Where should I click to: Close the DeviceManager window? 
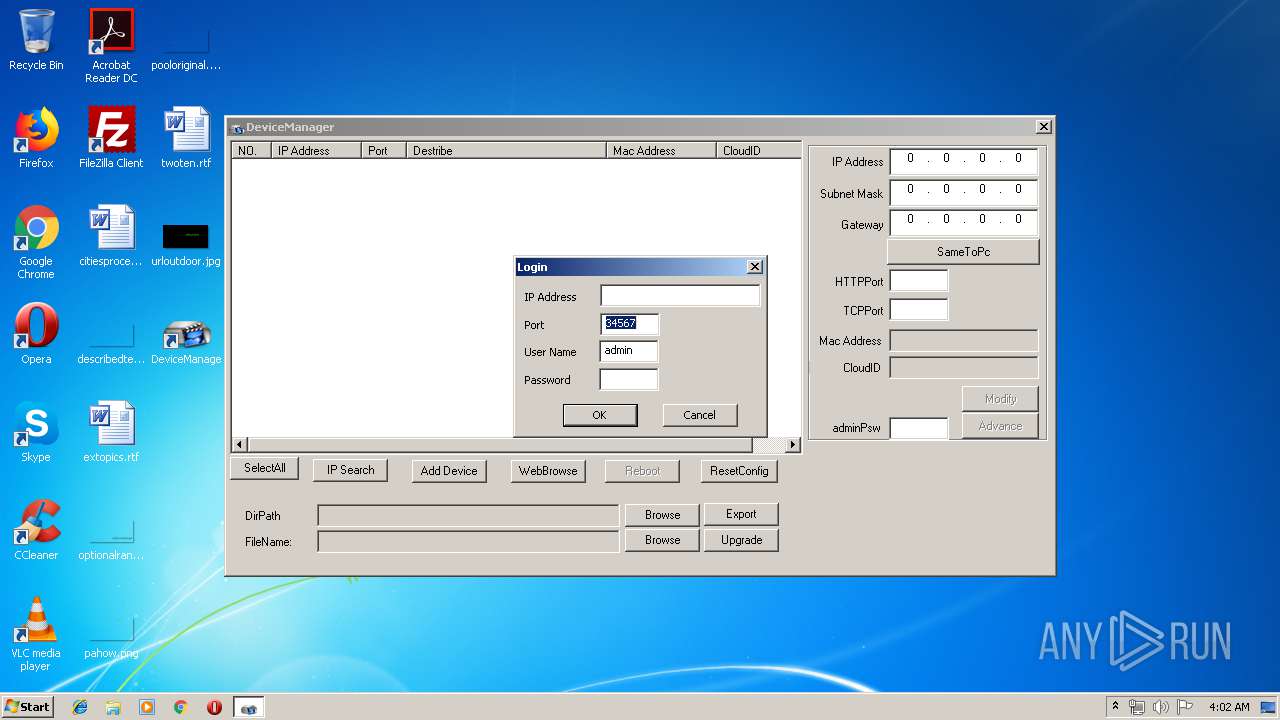[x=1043, y=127]
